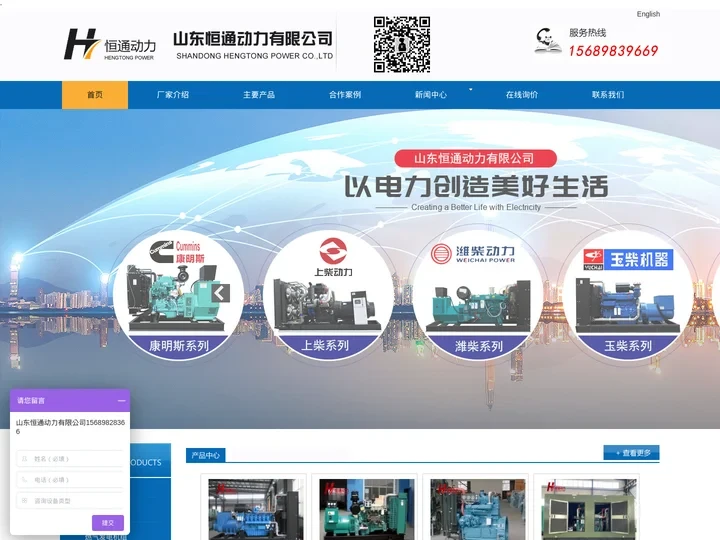Open the 合作案例 menu item
The width and height of the screenshot is (720, 540).
tap(345, 95)
